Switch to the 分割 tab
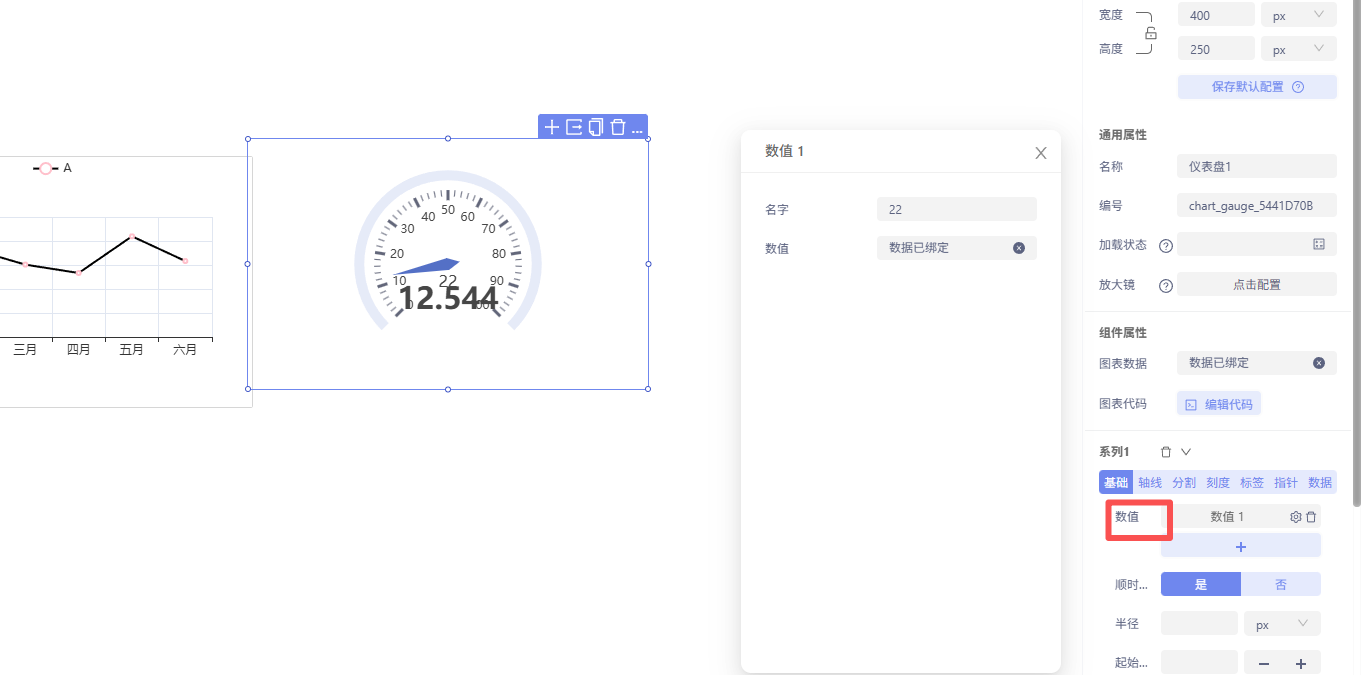Viewport: 1361px width, 675px height. tap(1184, 482)
